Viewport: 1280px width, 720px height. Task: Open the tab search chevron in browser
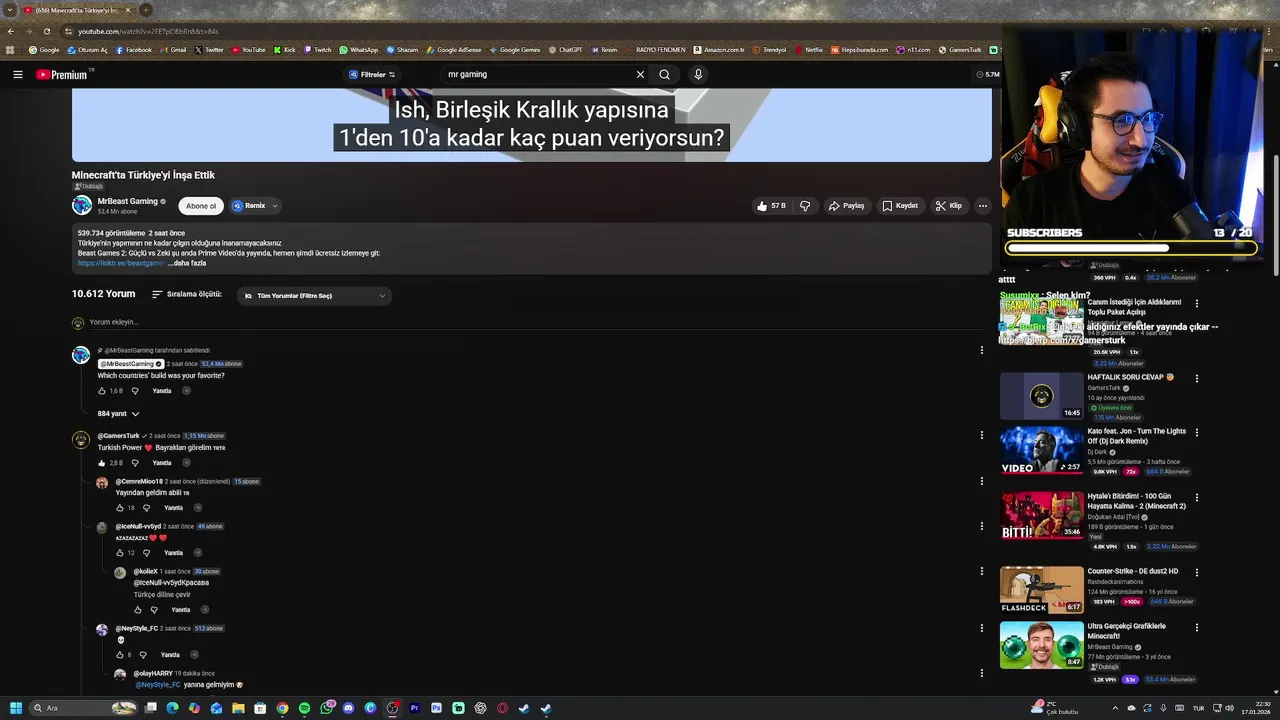[9, 10]
